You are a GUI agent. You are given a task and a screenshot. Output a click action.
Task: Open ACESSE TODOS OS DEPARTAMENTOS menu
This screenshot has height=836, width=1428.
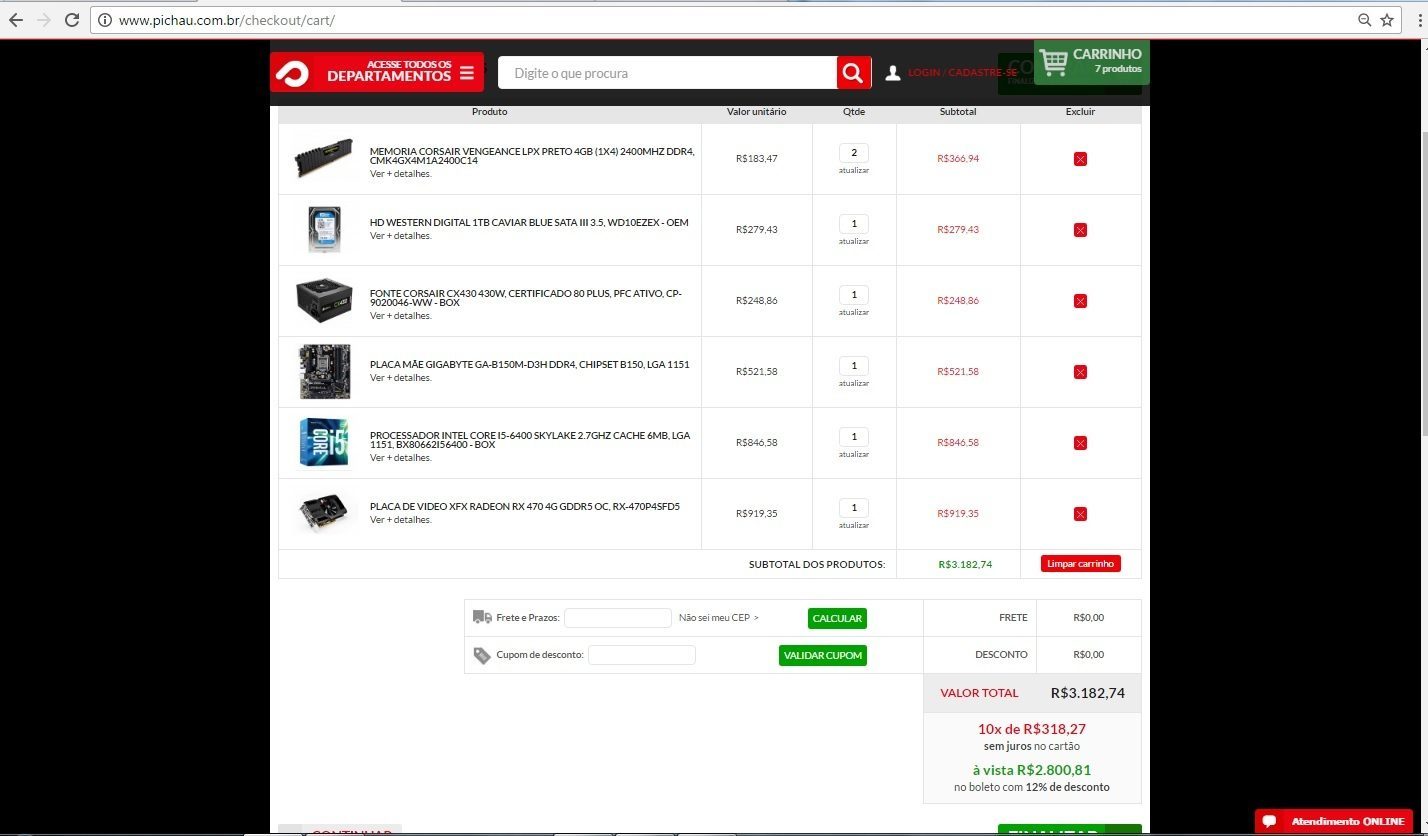377,72
